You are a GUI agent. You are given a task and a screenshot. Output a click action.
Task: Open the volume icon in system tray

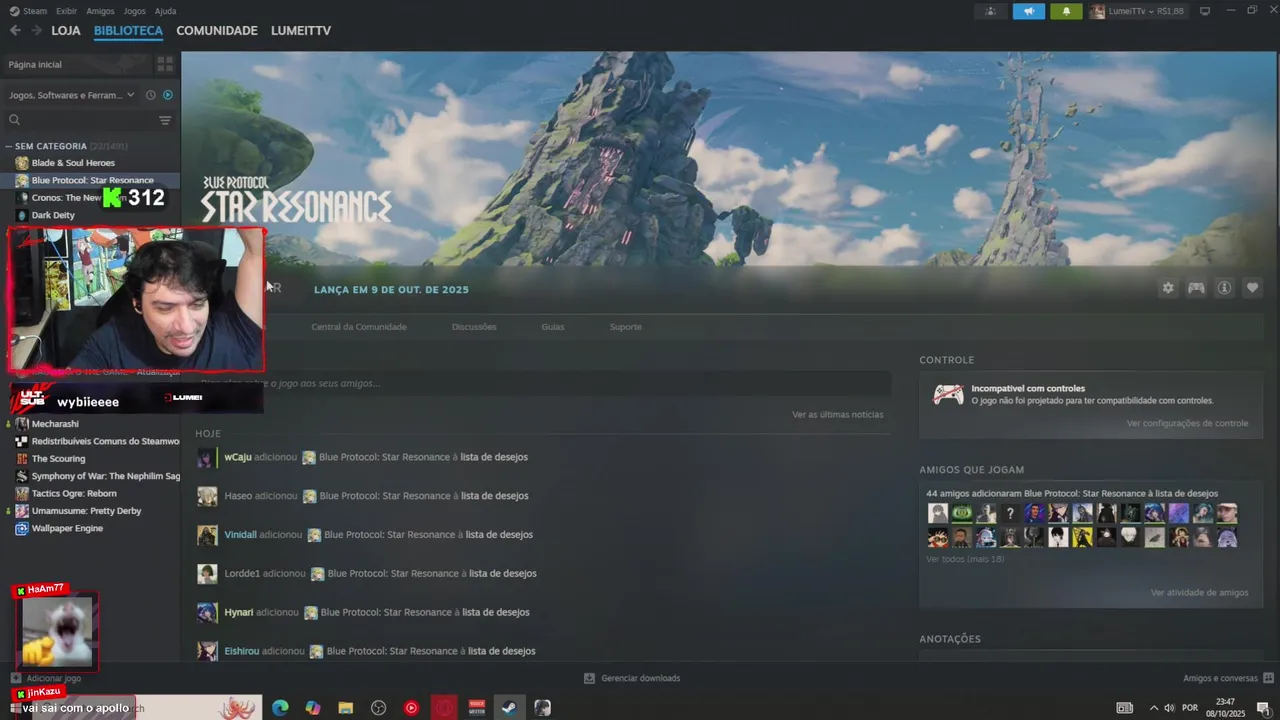pyautogui.click(x=1169, y=708)
